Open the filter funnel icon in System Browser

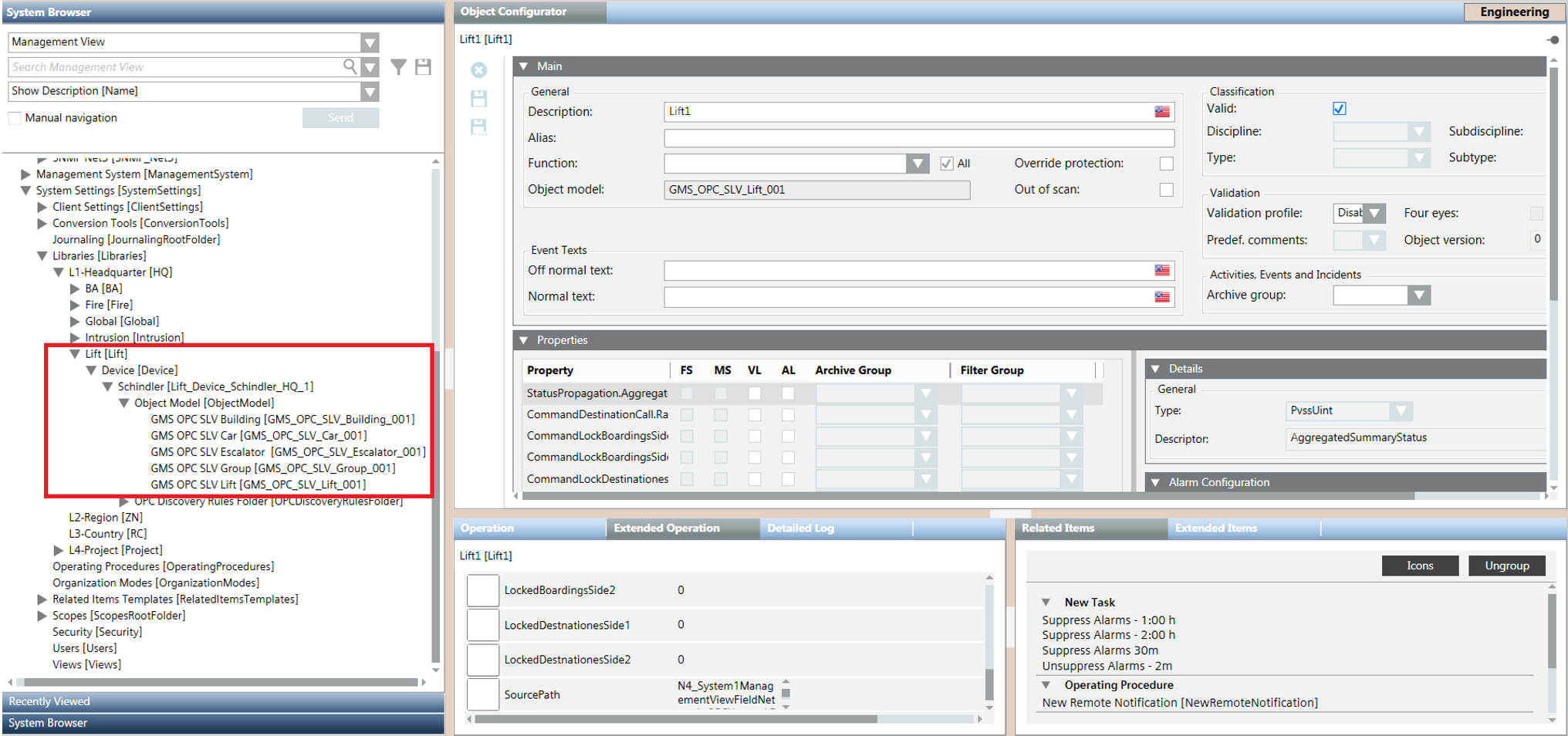pos(398,67)
